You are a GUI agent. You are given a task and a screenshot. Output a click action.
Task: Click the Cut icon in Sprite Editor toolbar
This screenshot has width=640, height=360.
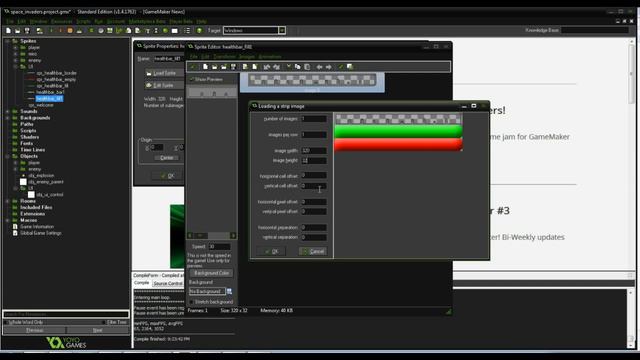click(x=288, y=67)
